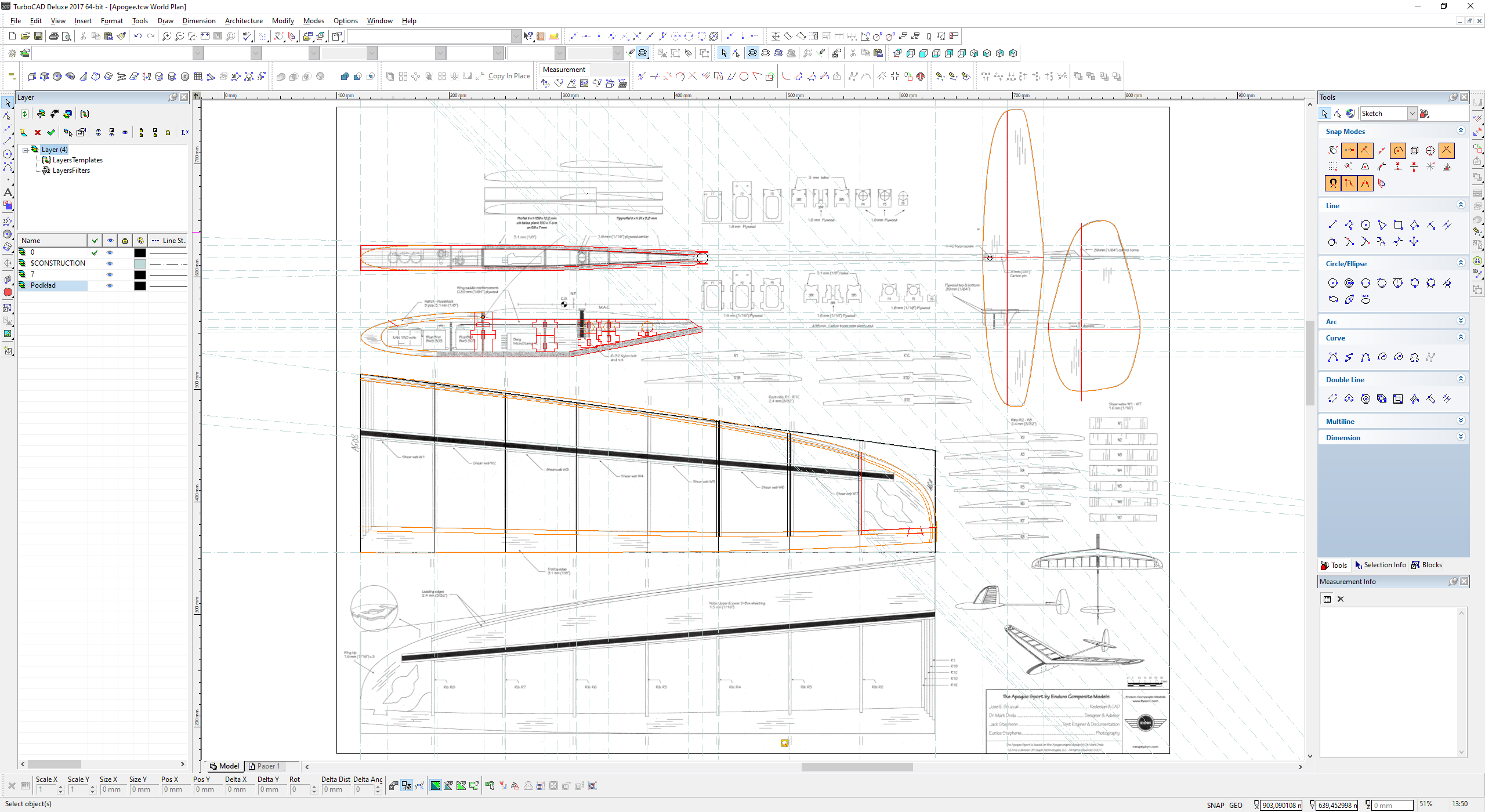Click the 3D box primitive icon
Screen dimensions: 1485x812
[32, 77]
